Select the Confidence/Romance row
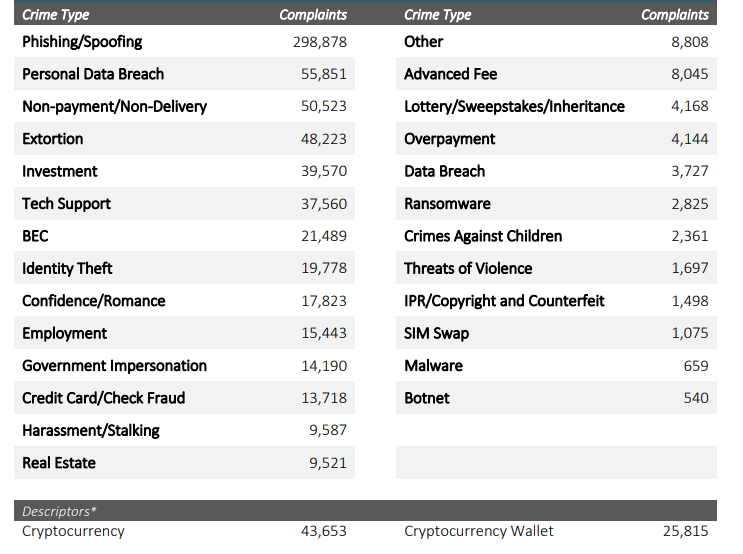 pyautogui.click(x=184, y=300)
